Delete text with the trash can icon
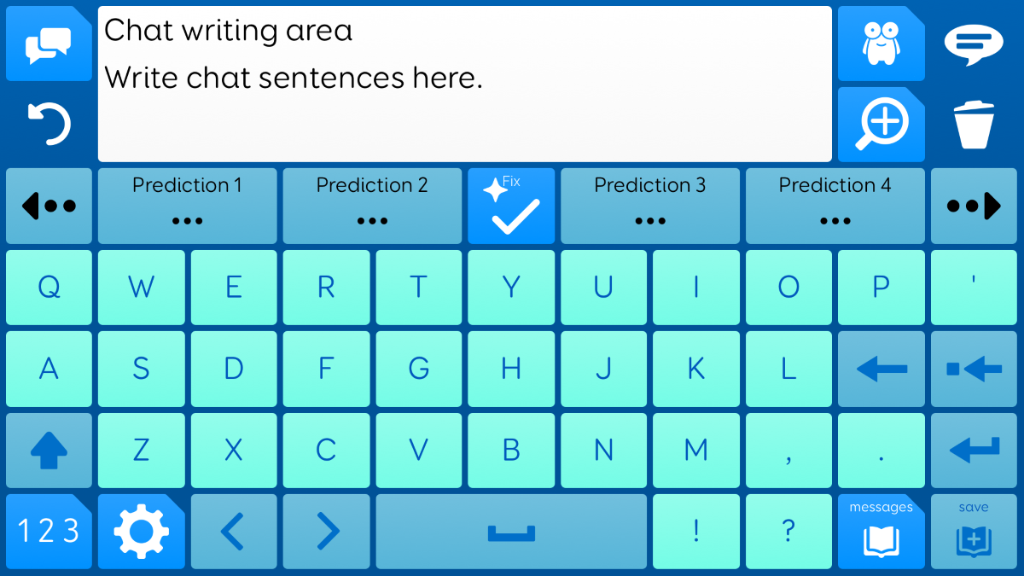This screenshot has height=576, width=1024. pos(974,124)
